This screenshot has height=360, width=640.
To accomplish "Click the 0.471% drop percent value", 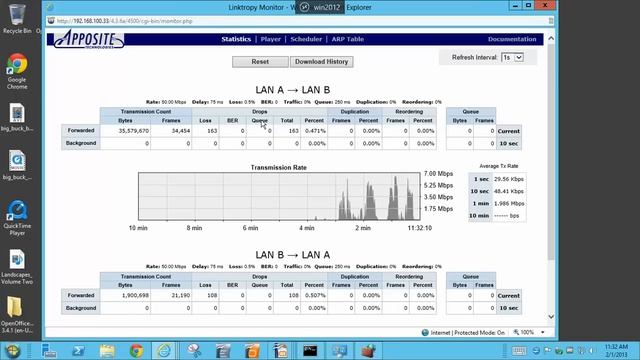I will click(x=315, y=131).
